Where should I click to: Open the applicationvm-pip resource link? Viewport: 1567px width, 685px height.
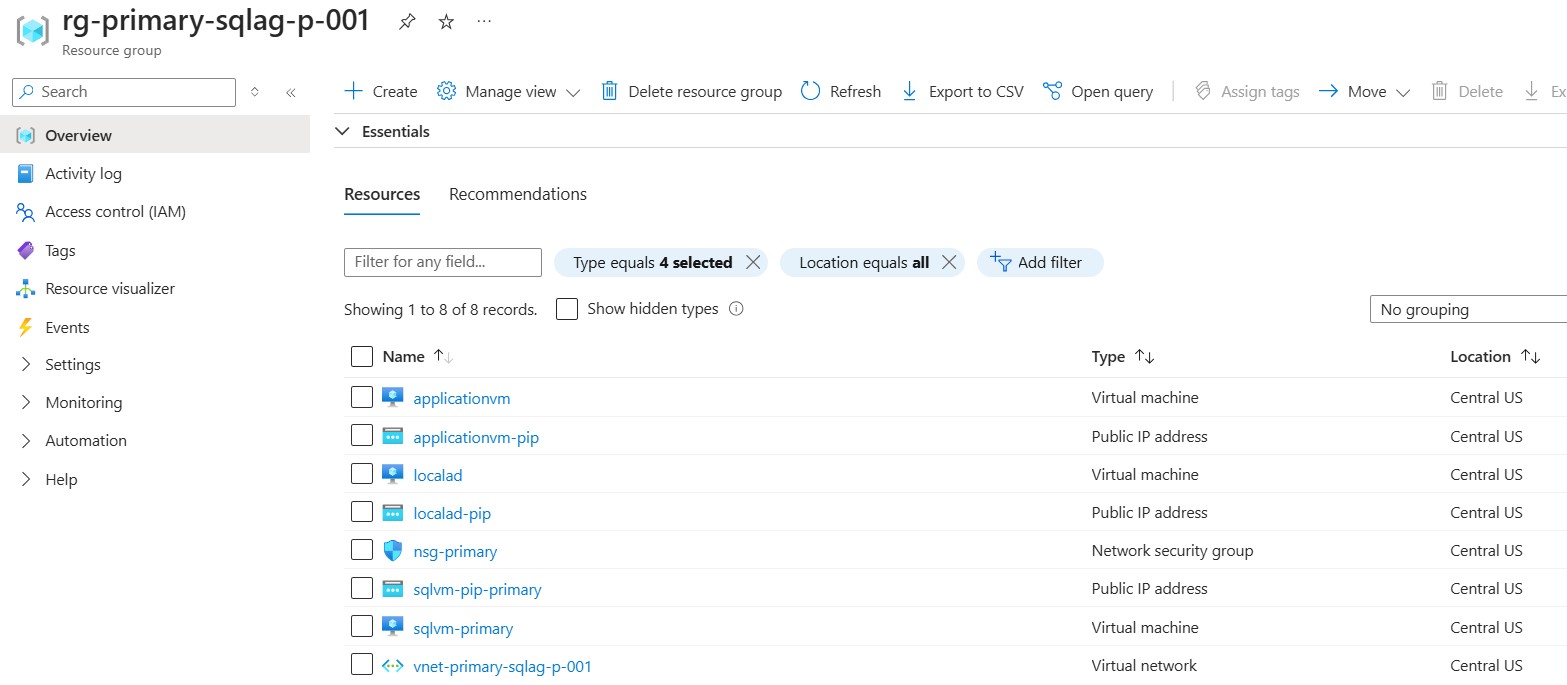tap(476, 437)
